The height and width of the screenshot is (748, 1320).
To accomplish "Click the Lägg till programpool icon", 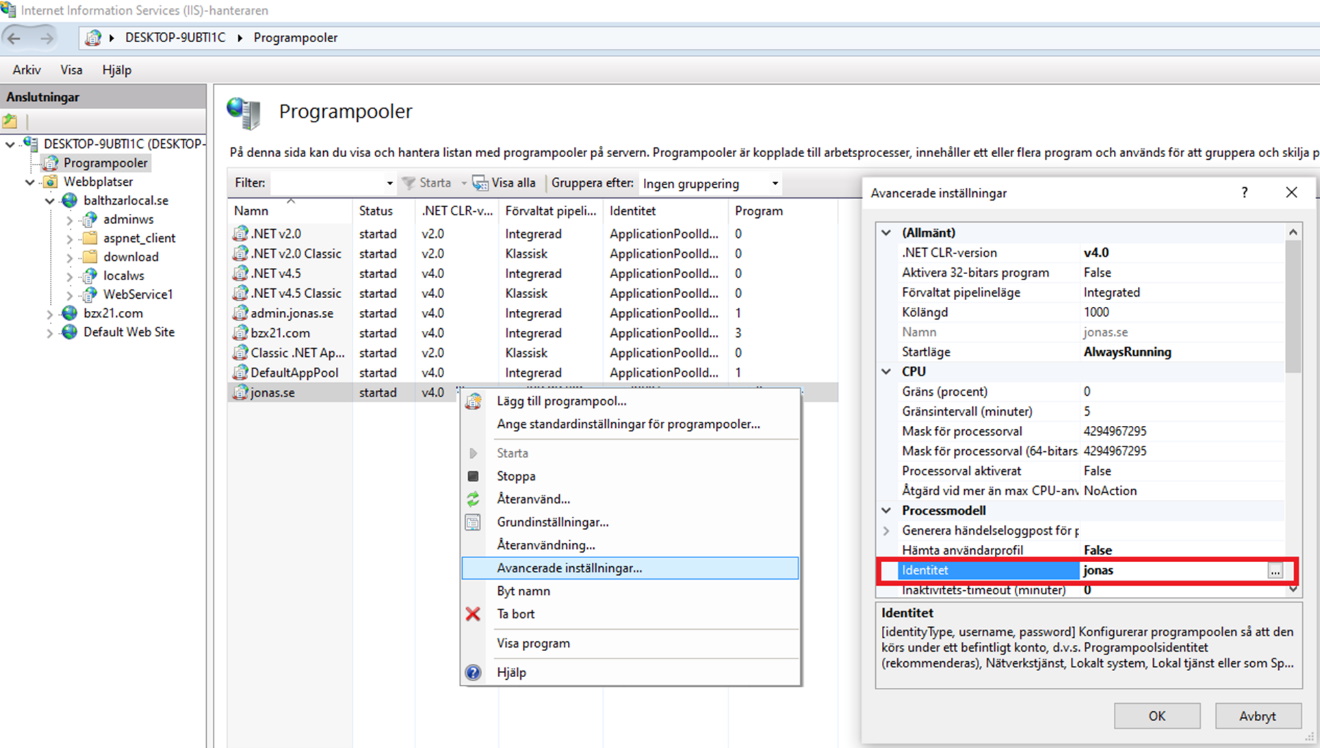I will [x=473, y=401].
